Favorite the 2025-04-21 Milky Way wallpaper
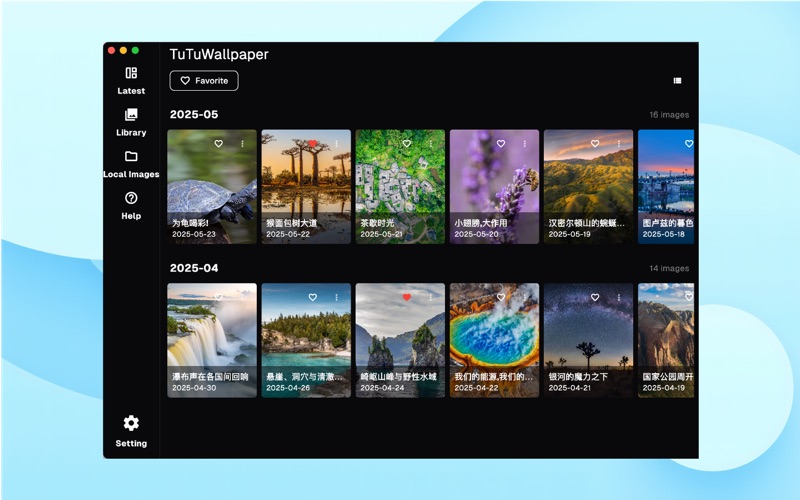Viewport: 800px width, 500px height. click(595, 297)
